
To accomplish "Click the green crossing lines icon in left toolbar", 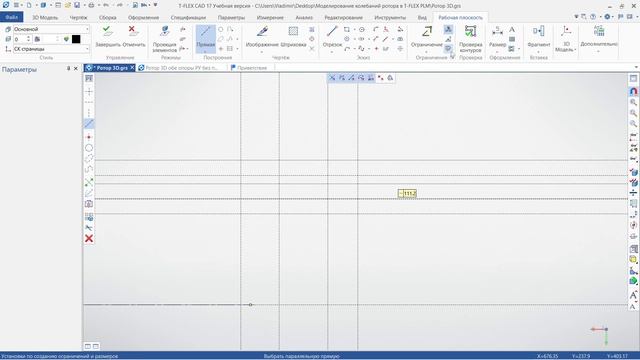I will (x=89, y=182).
